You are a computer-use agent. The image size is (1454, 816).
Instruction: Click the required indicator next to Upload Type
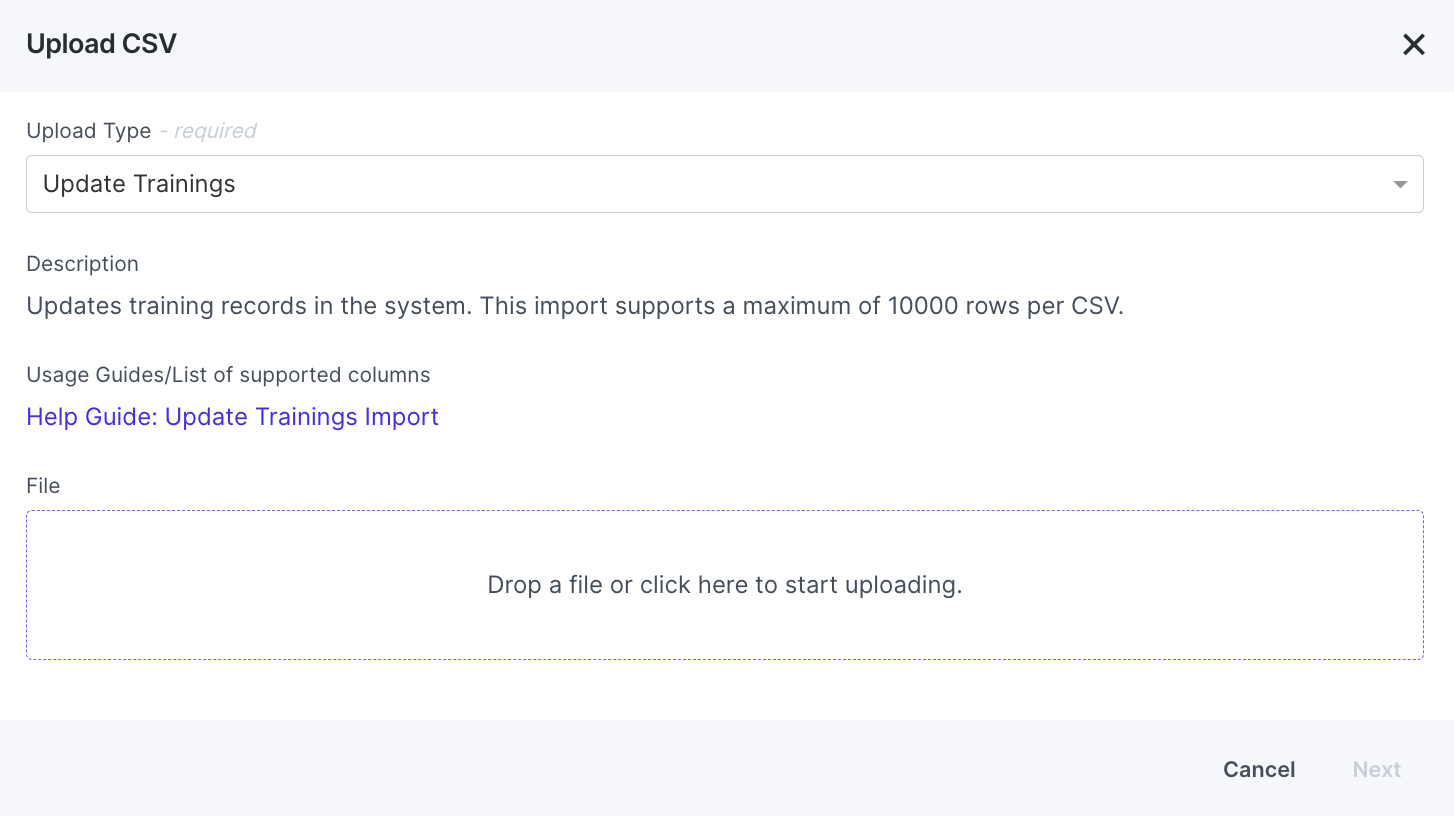click(x=207, y=130)
